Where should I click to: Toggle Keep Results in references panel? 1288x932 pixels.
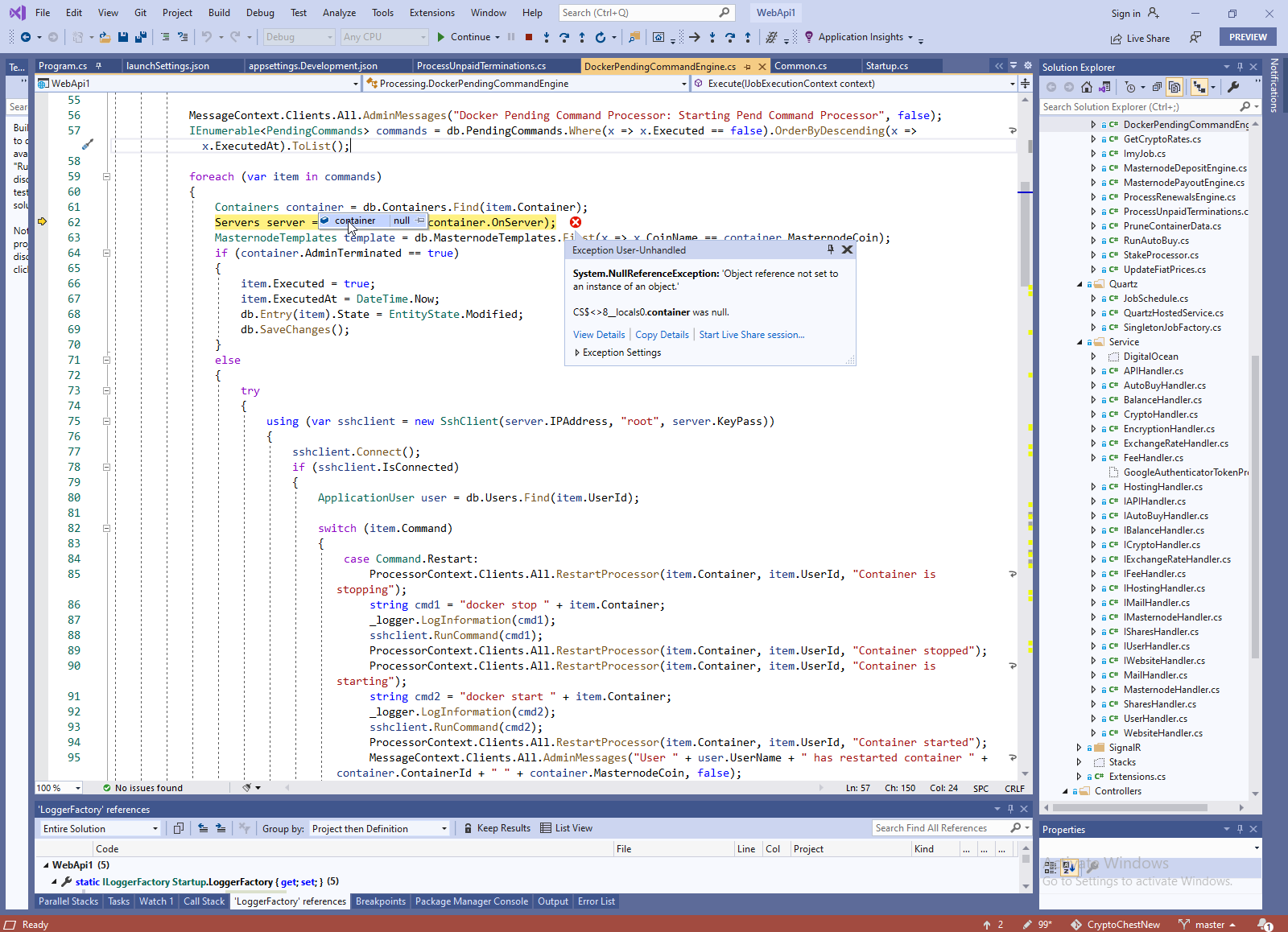click(x=497, y=828)
